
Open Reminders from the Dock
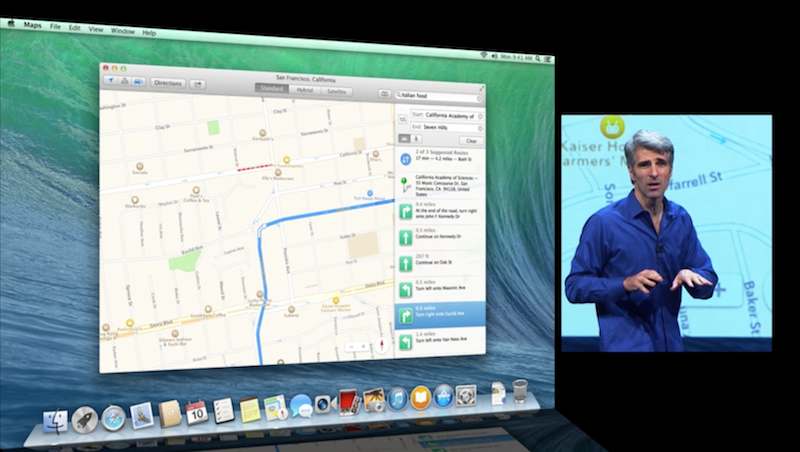tap(223, 410)
